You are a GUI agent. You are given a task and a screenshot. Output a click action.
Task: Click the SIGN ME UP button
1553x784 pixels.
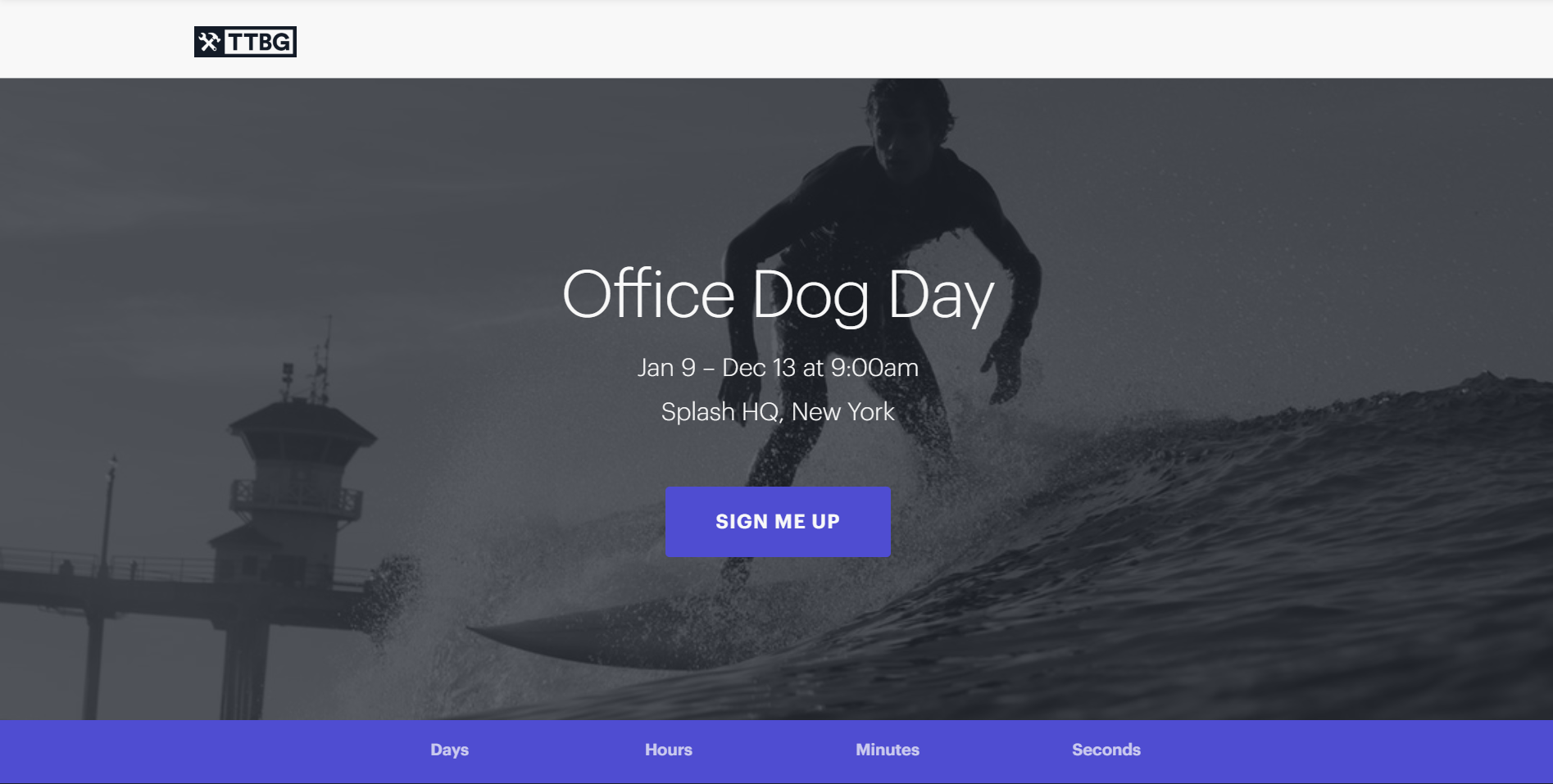[x=778, y=522]
